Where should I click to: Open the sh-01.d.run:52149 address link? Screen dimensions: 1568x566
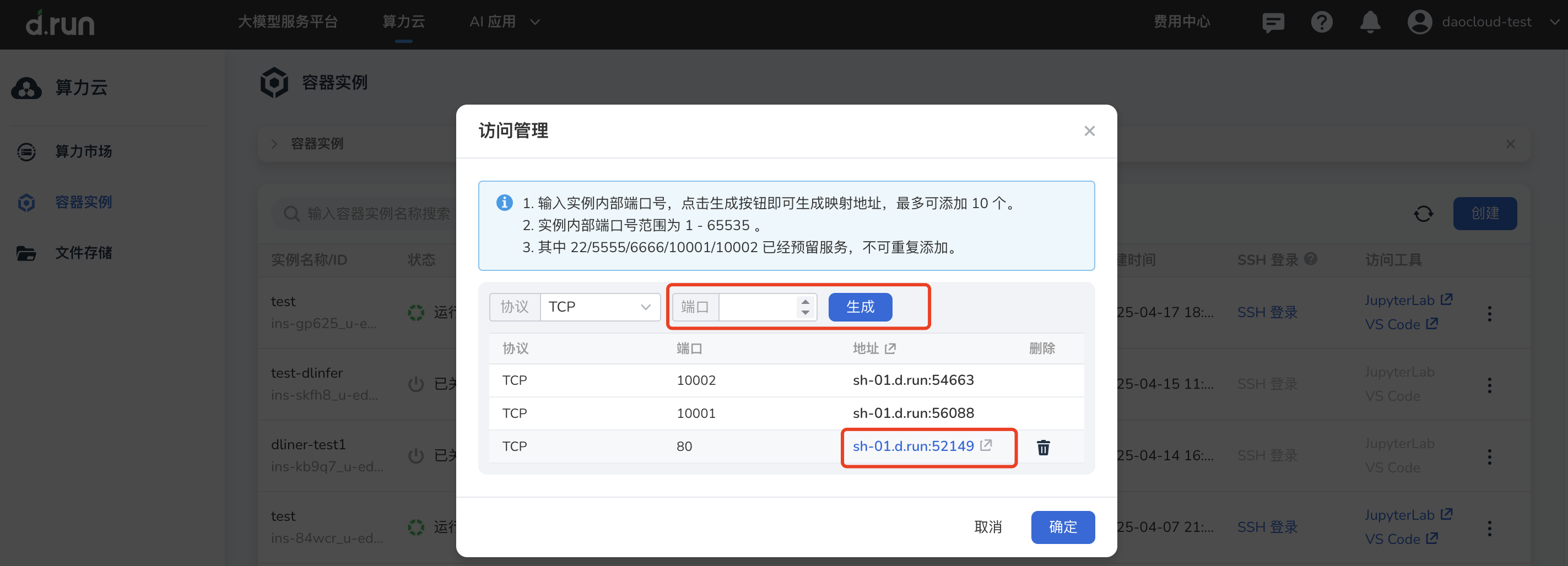913,446
